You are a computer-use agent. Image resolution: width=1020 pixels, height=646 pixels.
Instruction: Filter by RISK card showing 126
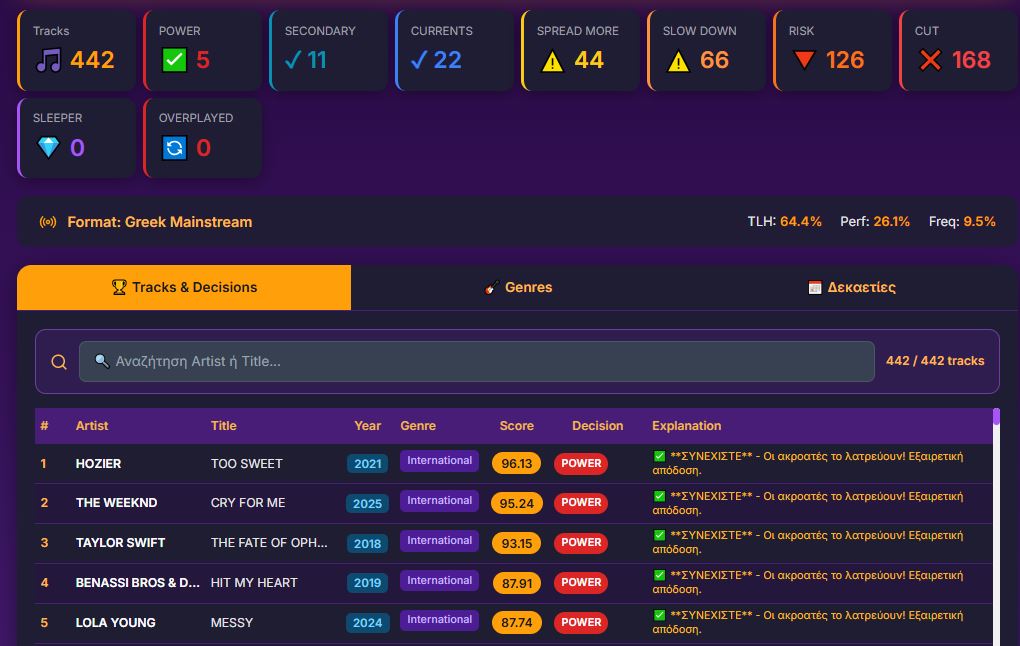833,50
